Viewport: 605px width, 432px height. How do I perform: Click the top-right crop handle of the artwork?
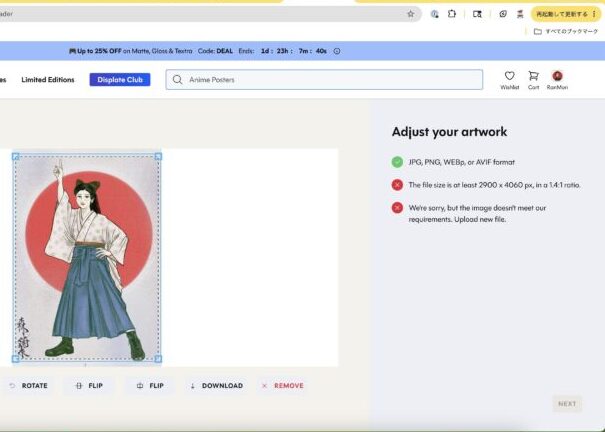[158, 156]
